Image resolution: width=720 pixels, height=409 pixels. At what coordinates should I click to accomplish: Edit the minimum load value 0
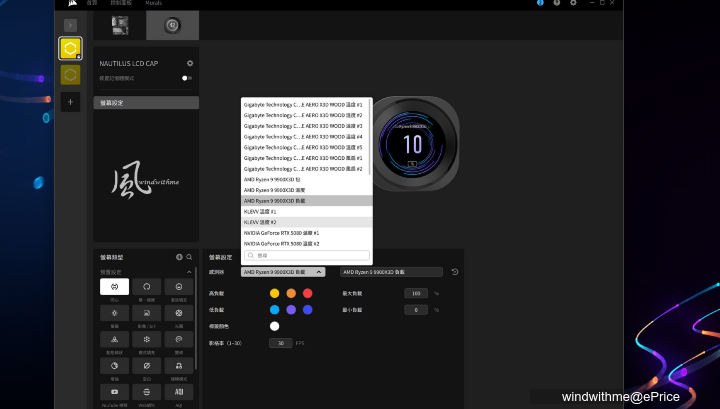(416, 310)
